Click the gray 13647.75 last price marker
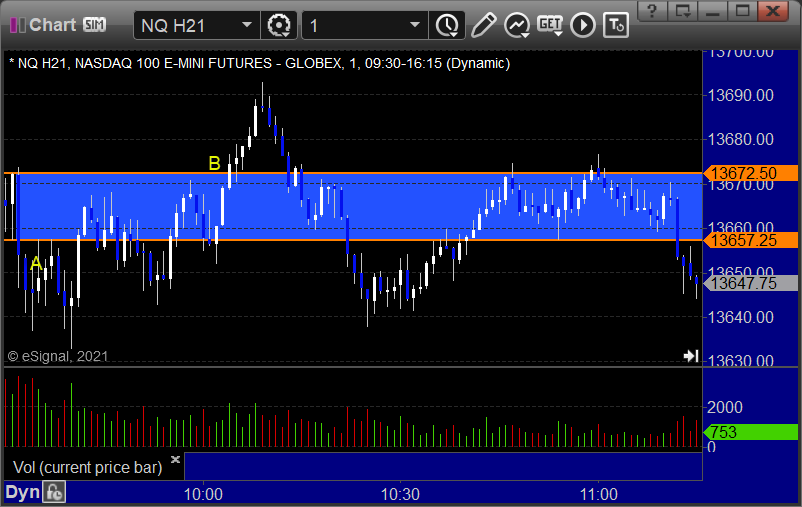Screen dimensions: 802x507 [x=751, y=283]
